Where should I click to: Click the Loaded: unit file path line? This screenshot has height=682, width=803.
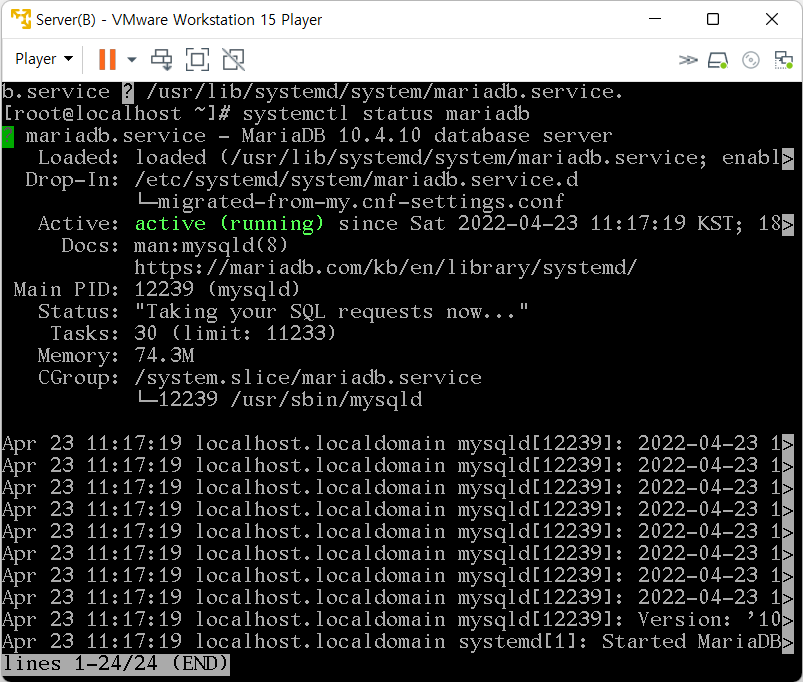(416, 157)
